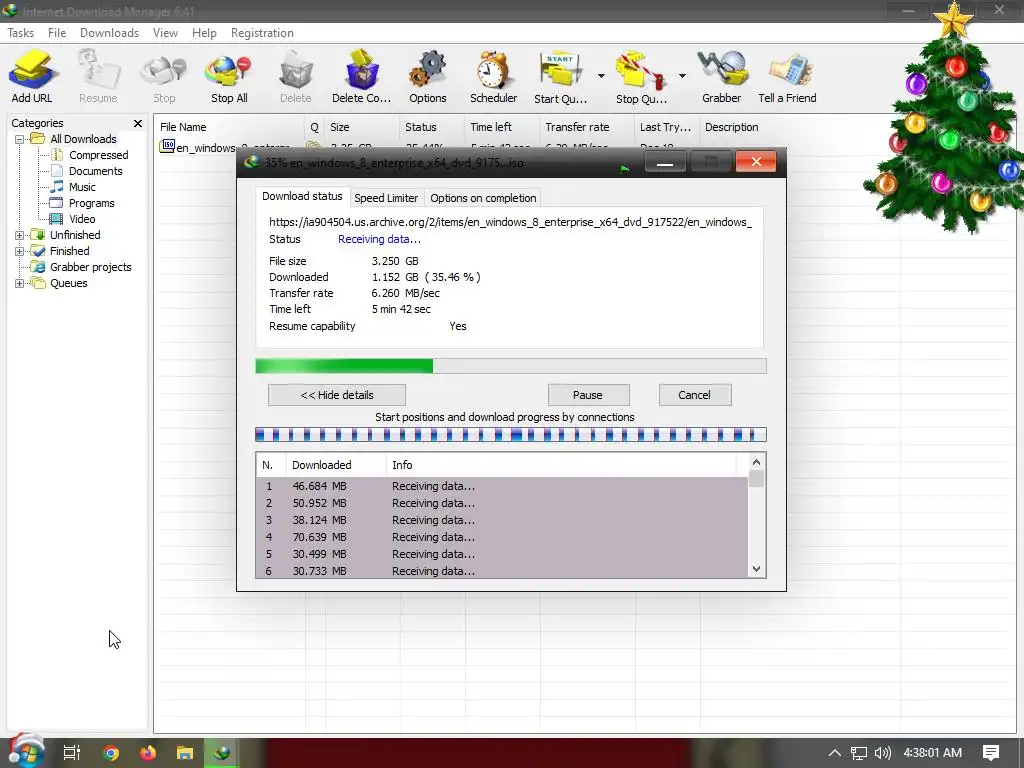Minimize the download progress dialog
This screenshot has height=768, width=1024.
(x=665, y=162)
